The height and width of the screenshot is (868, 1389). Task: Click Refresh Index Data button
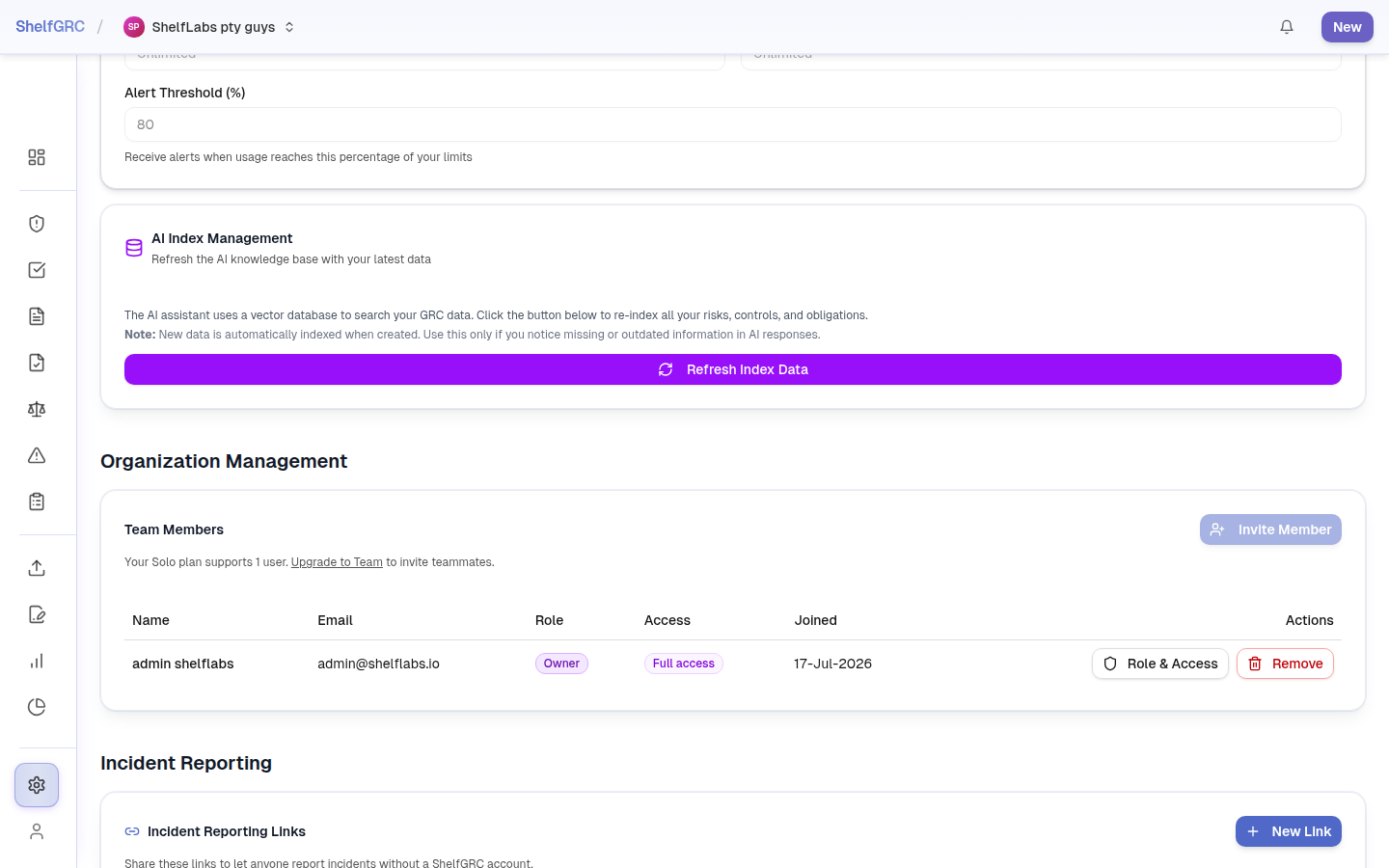[733, 369]
